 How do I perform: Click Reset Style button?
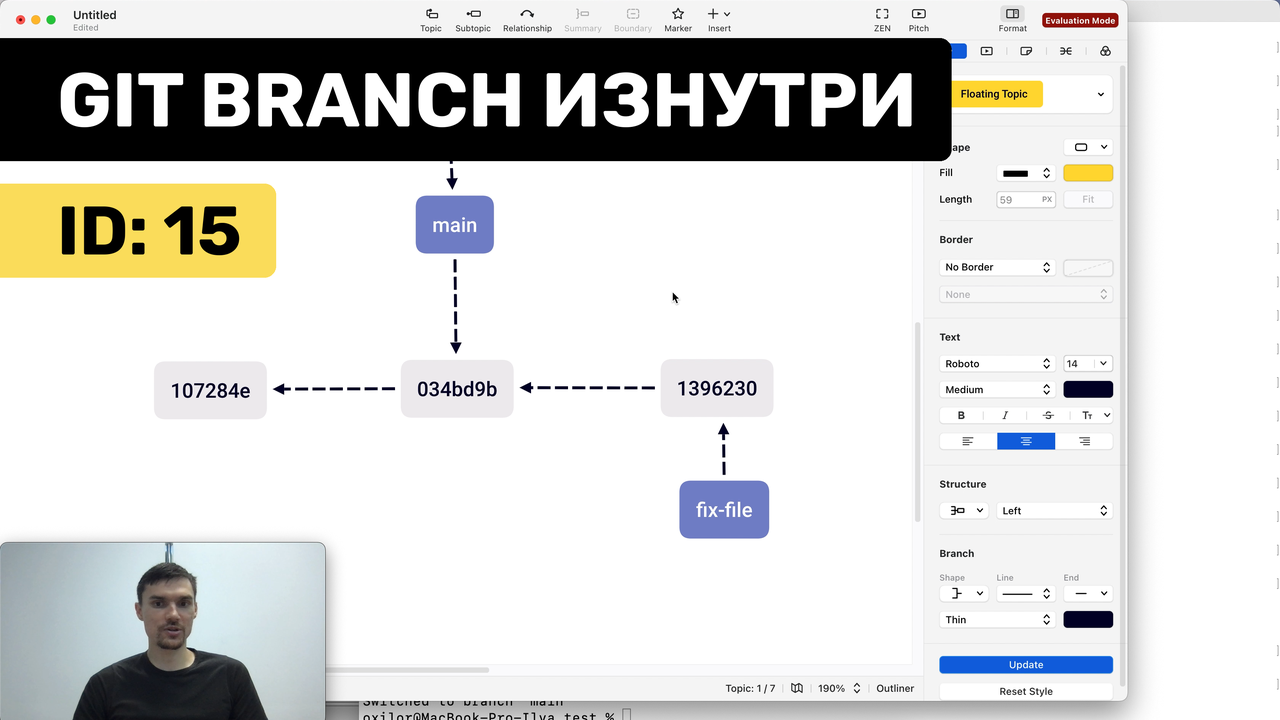pyautogui.click(x=1026, y=691)
